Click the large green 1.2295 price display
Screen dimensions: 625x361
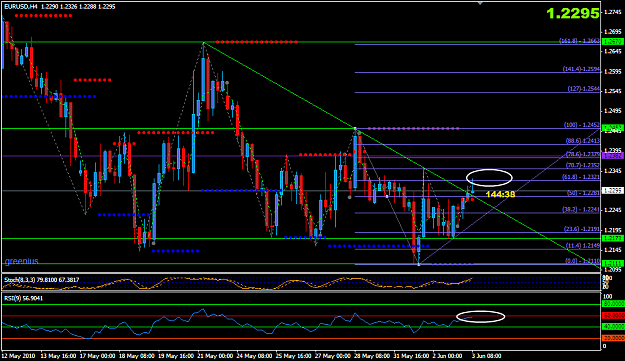coord(573,14)
